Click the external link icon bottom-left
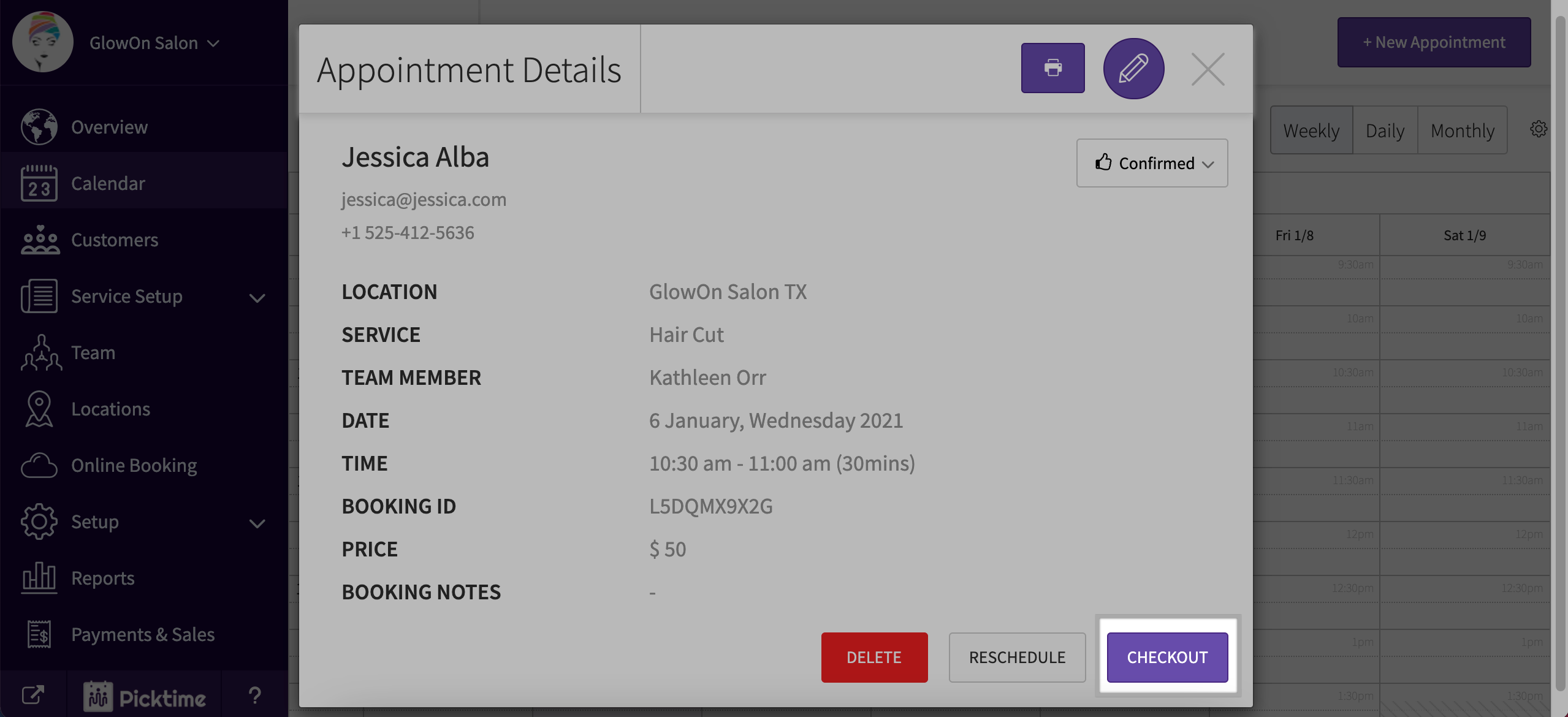Screen dimensions: 1568x717 pos(32,694)
